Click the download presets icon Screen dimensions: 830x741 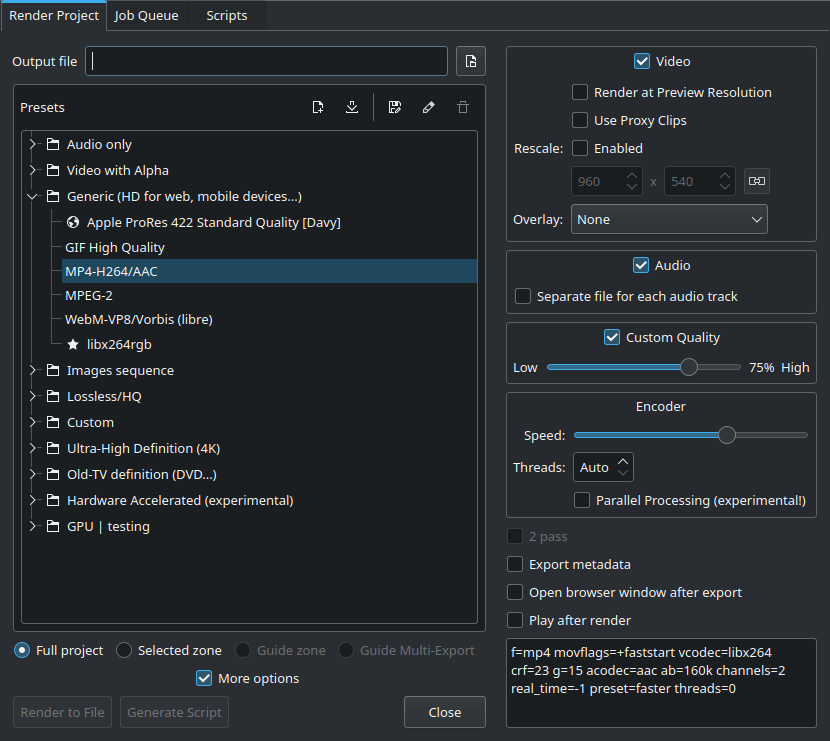click(352, 108)
